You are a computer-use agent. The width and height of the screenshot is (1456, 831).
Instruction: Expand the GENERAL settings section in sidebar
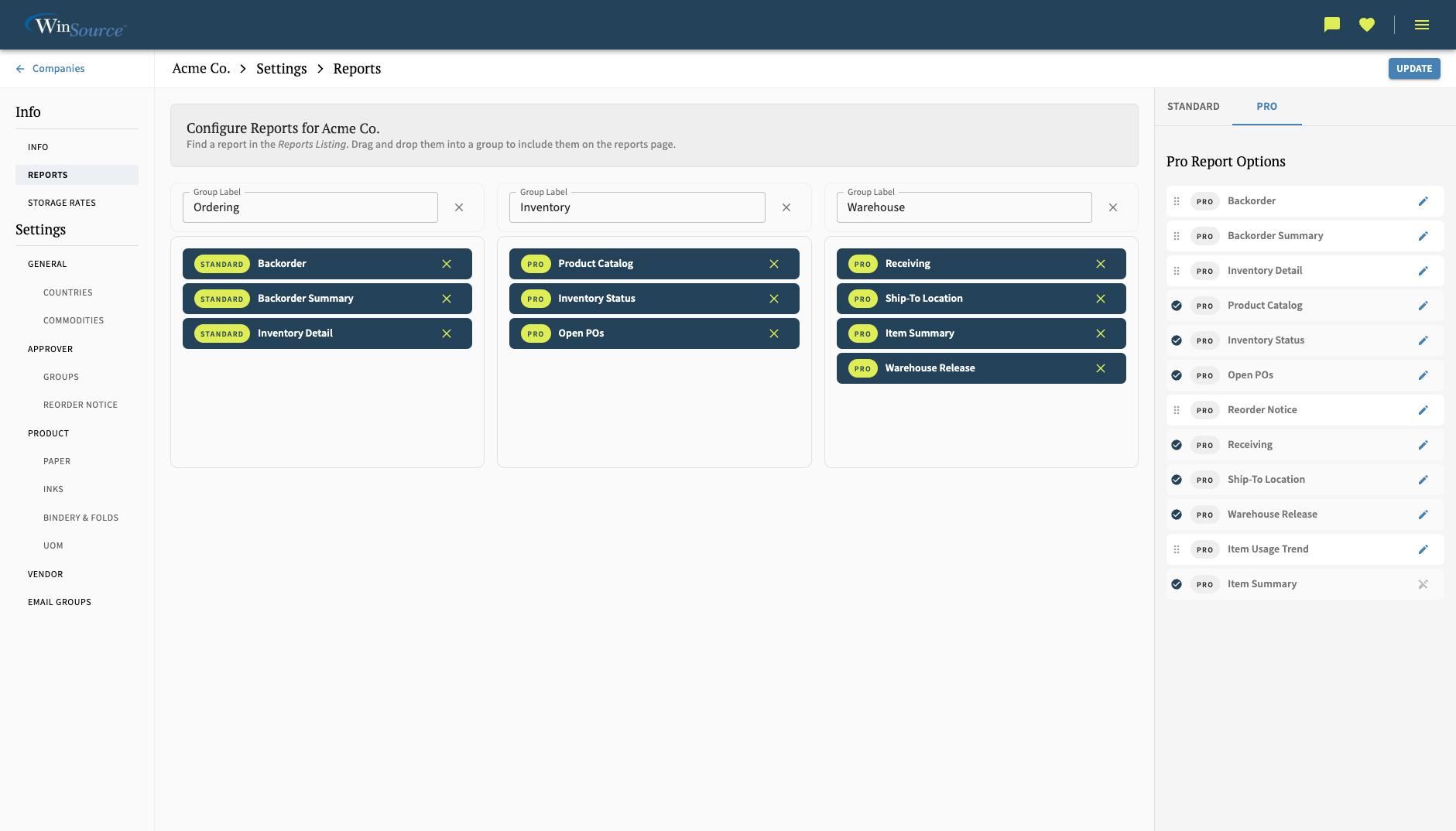(47, 264)
